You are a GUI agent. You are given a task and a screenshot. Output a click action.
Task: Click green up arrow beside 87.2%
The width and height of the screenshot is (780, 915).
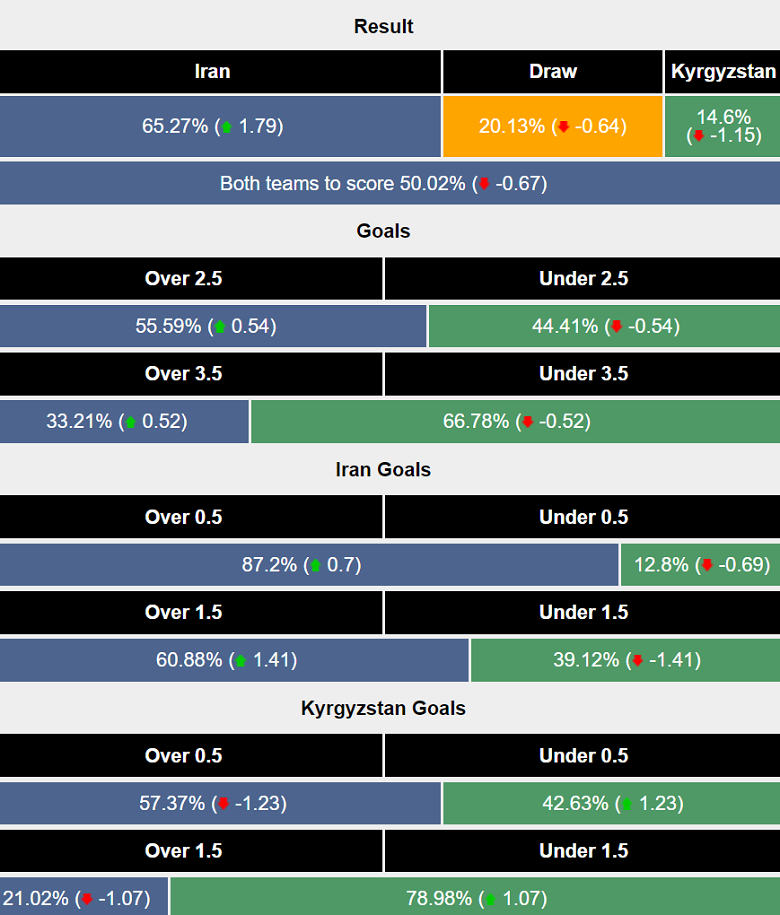[316, 565]
